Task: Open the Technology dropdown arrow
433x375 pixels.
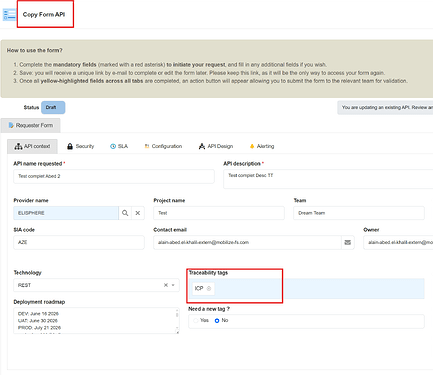Action: pos(173,285)
